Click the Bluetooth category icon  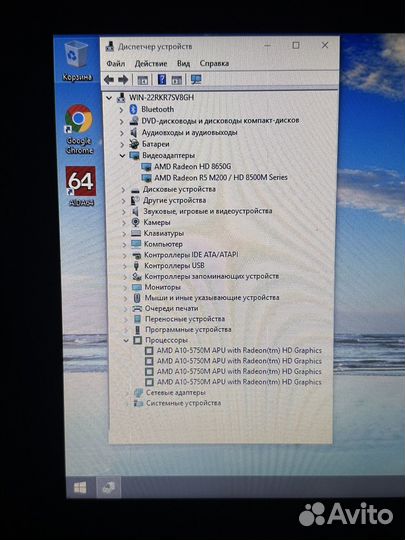click(x=133, y=109)
